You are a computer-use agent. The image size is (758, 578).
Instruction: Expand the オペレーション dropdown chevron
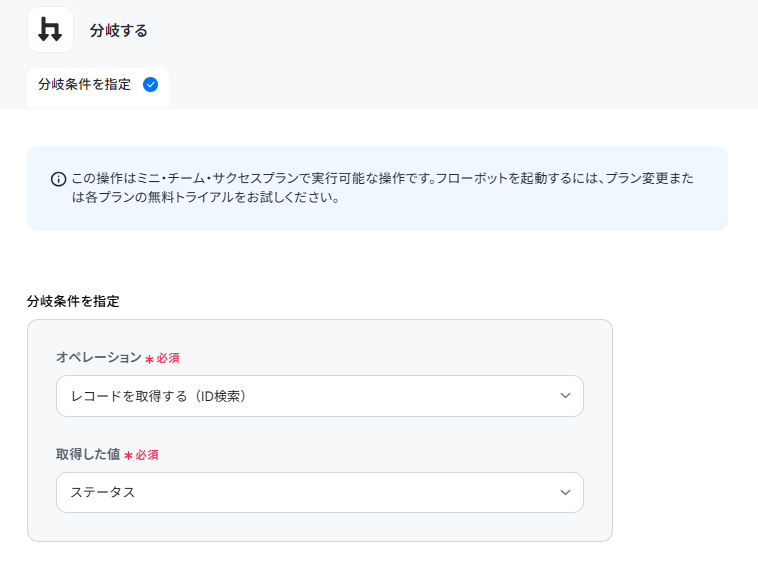tap(565, 396)
